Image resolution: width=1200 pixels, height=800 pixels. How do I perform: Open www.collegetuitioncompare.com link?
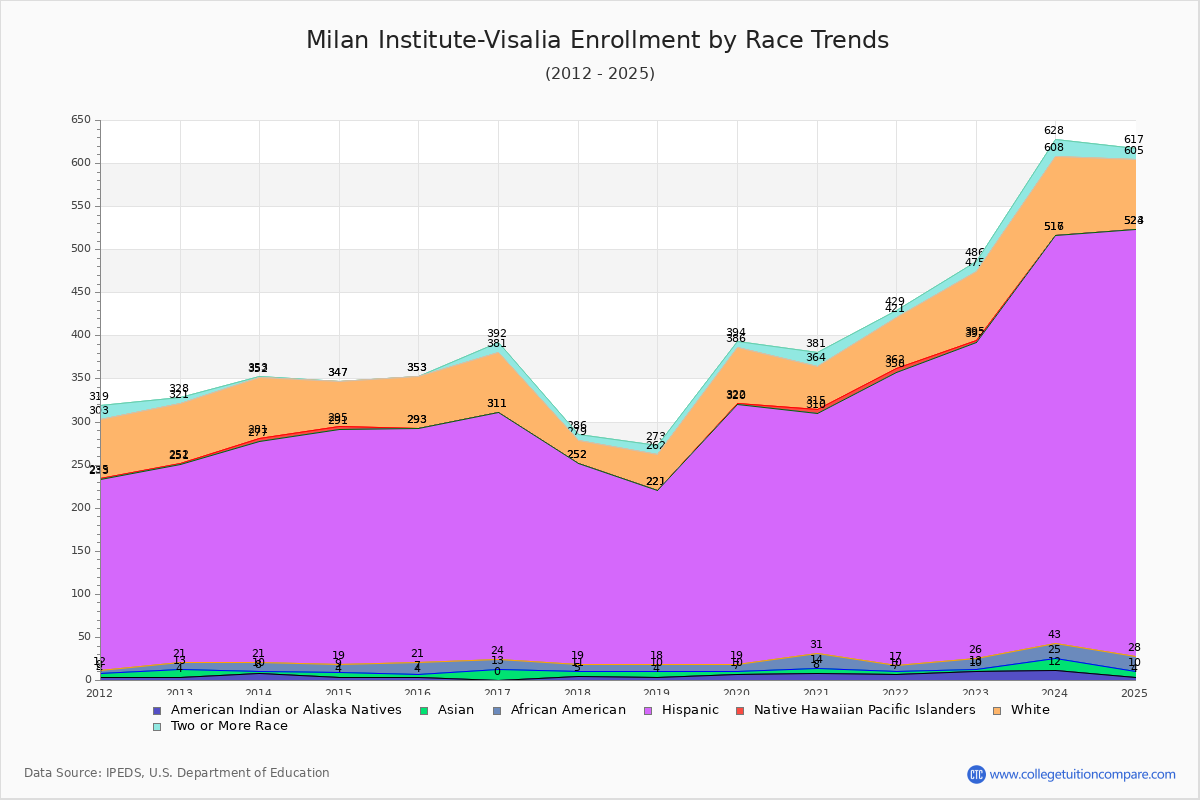1083,774
